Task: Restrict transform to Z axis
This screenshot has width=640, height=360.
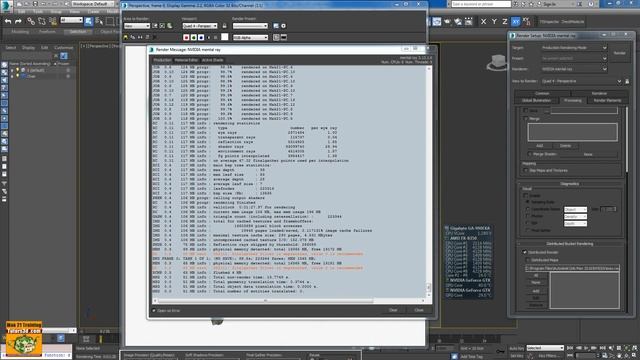Action: point(504,22)
